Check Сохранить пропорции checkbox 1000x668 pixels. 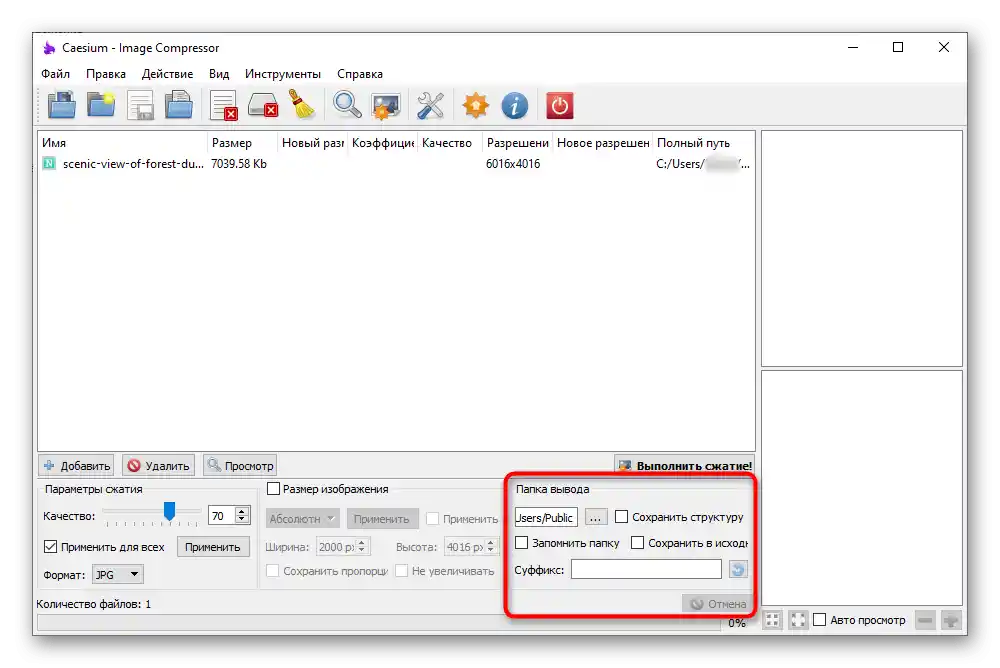coord(272,570)
